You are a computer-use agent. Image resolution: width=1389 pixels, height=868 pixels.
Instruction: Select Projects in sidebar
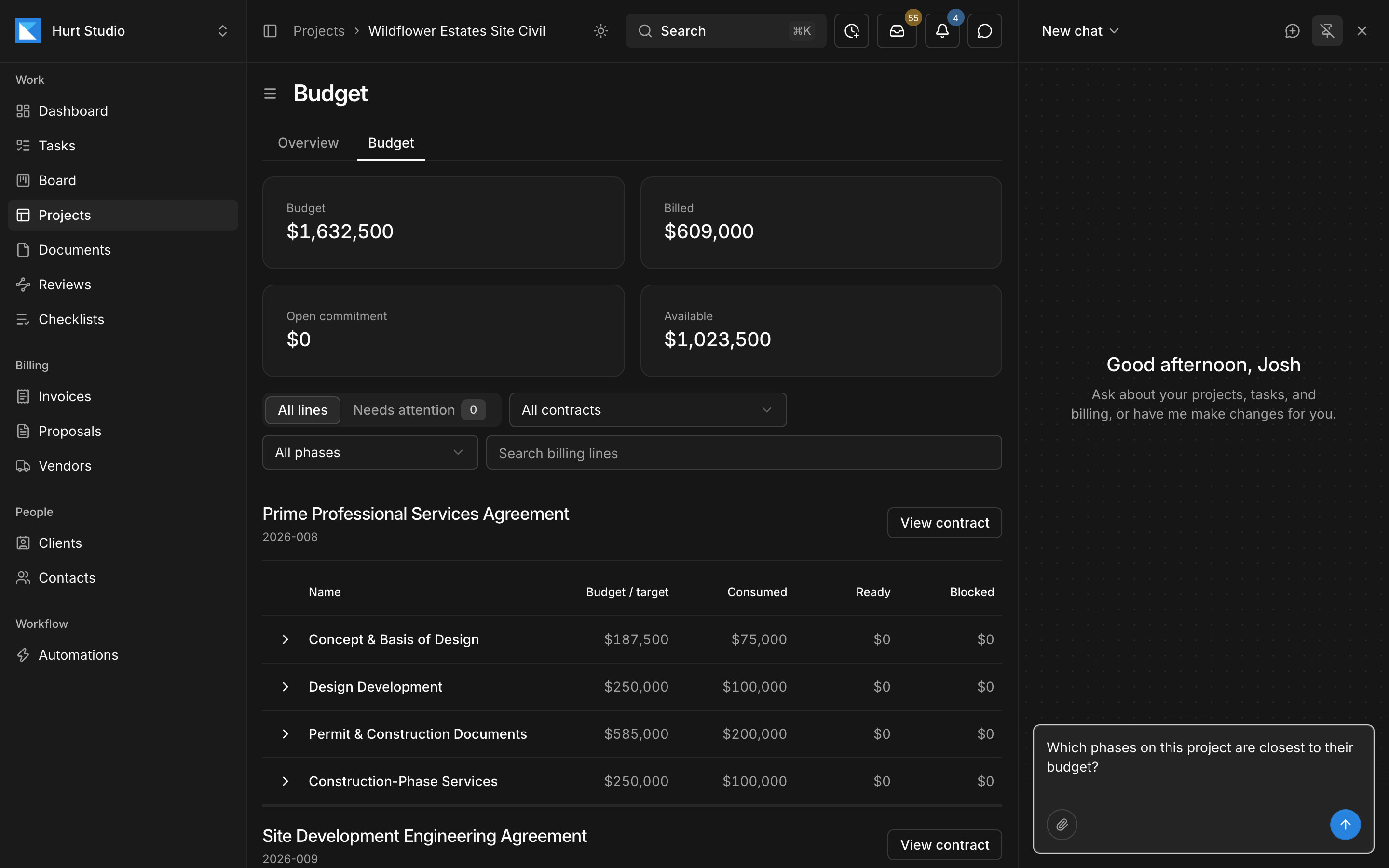click(x=123, y=215)
